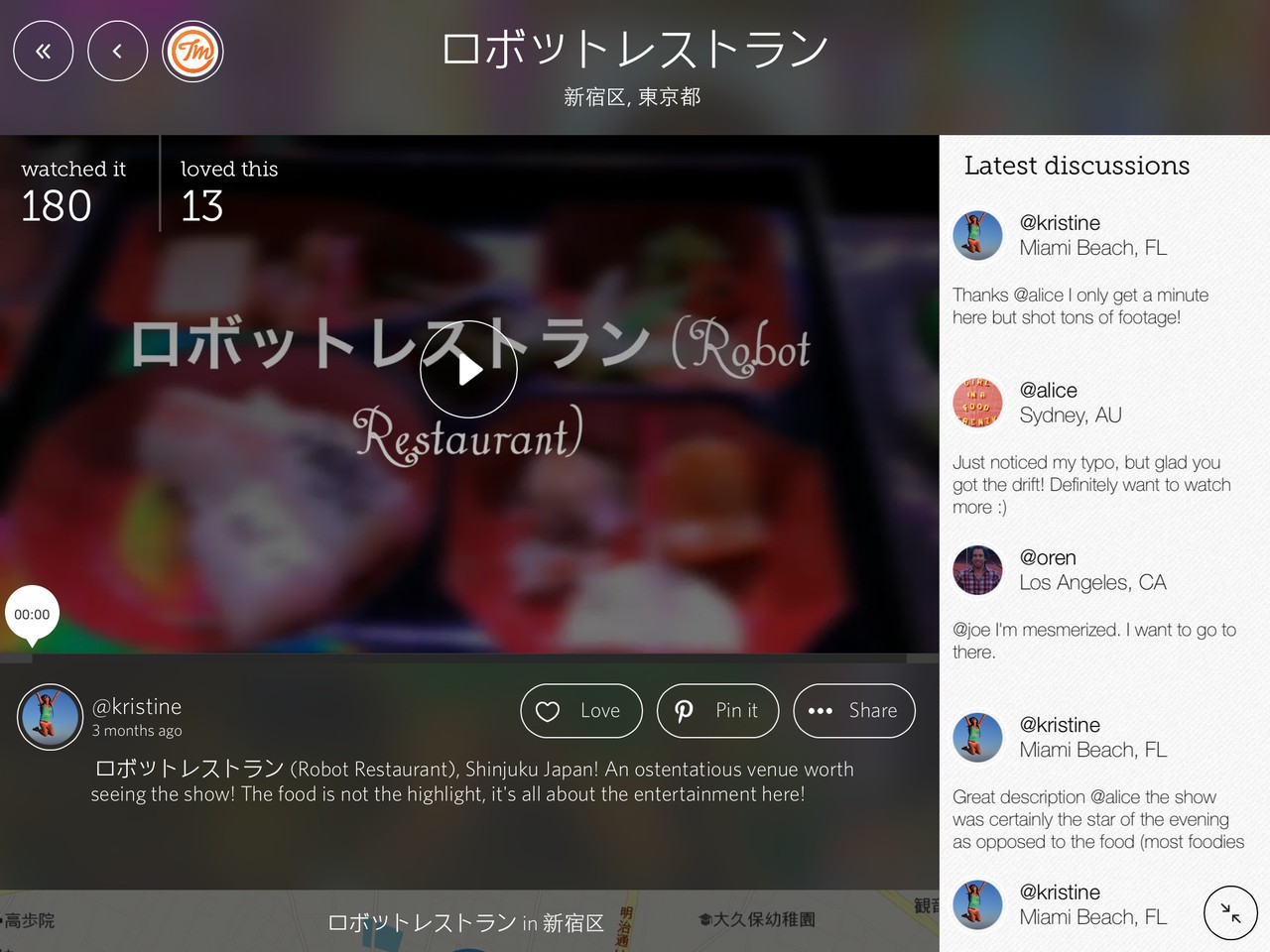Screen dimensions: 1270x952
Task: Love this video
Action: tap(581, 711)
